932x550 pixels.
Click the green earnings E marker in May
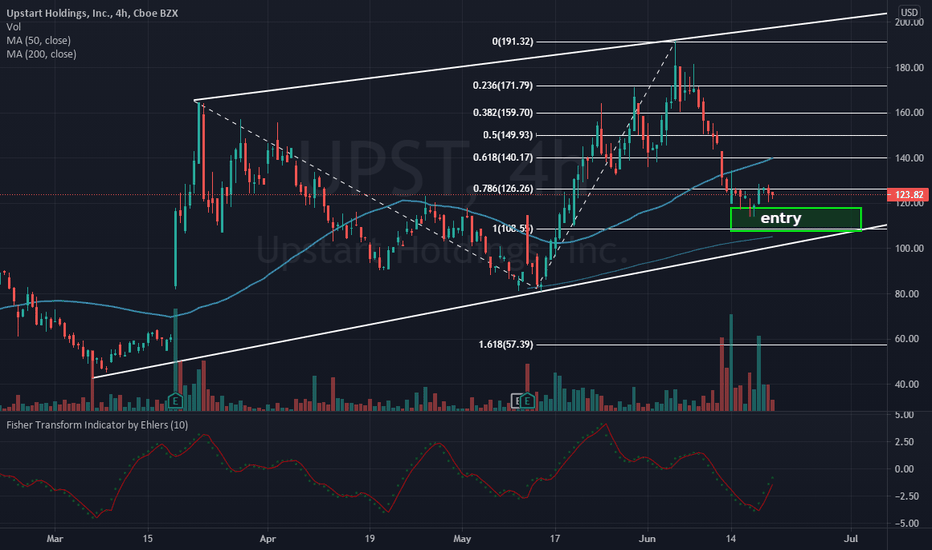click(x=527, y=401)
